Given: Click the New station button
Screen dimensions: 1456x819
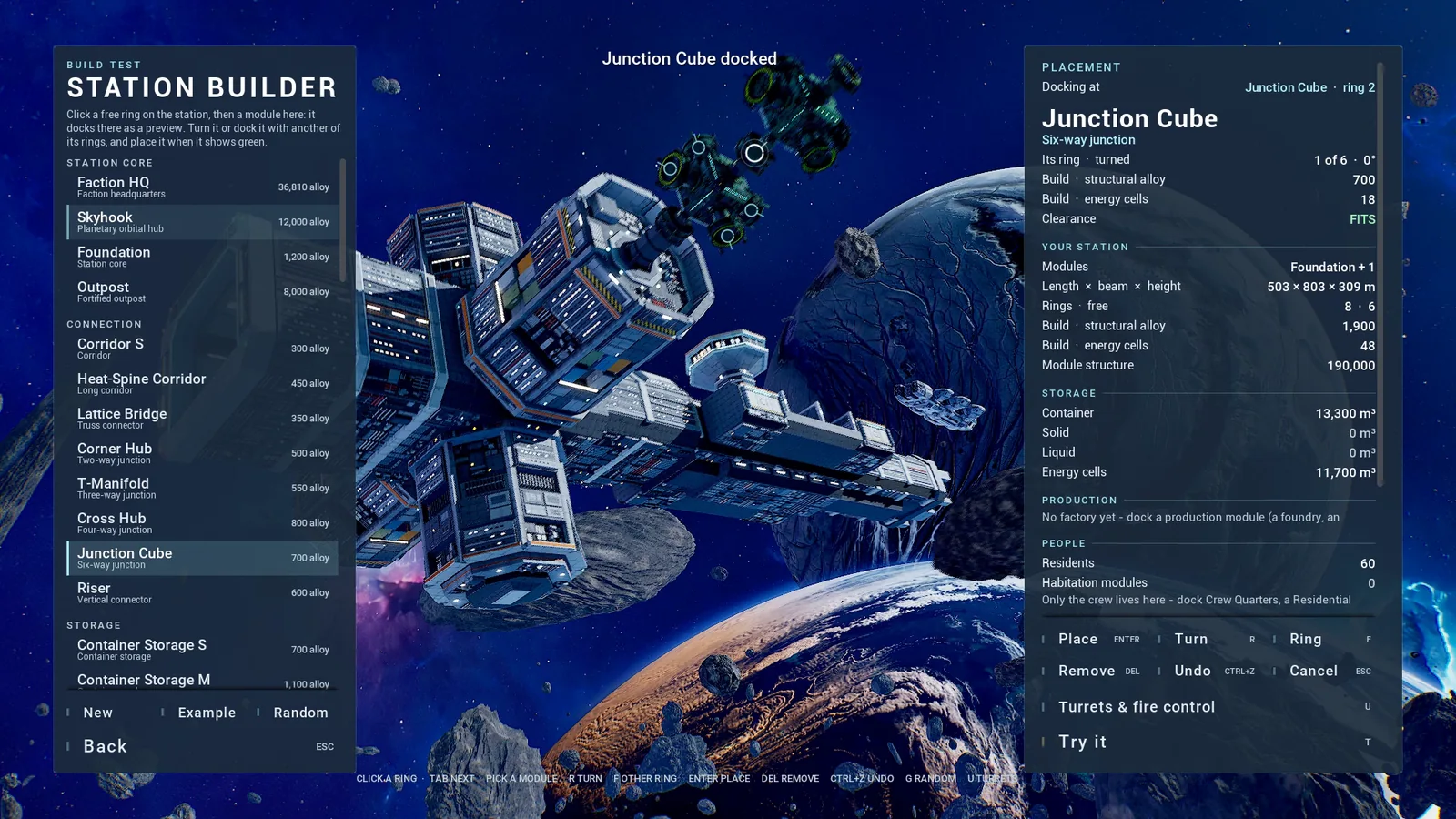Looking at the screenshot, I should 97,713.
